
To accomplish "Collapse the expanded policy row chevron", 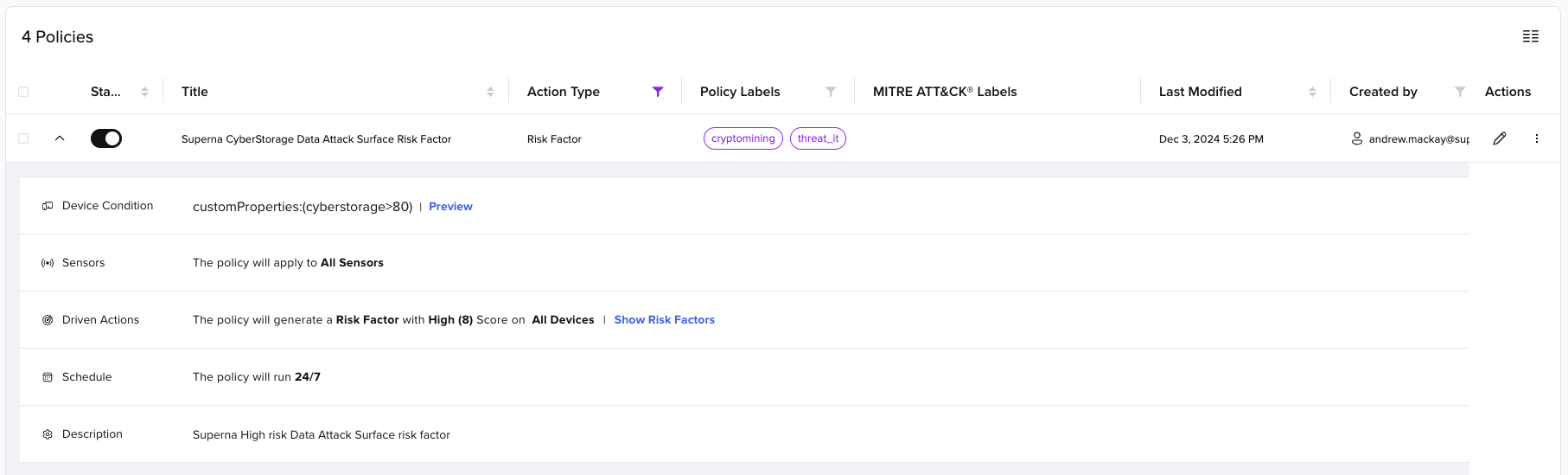I will pos(60,138).
